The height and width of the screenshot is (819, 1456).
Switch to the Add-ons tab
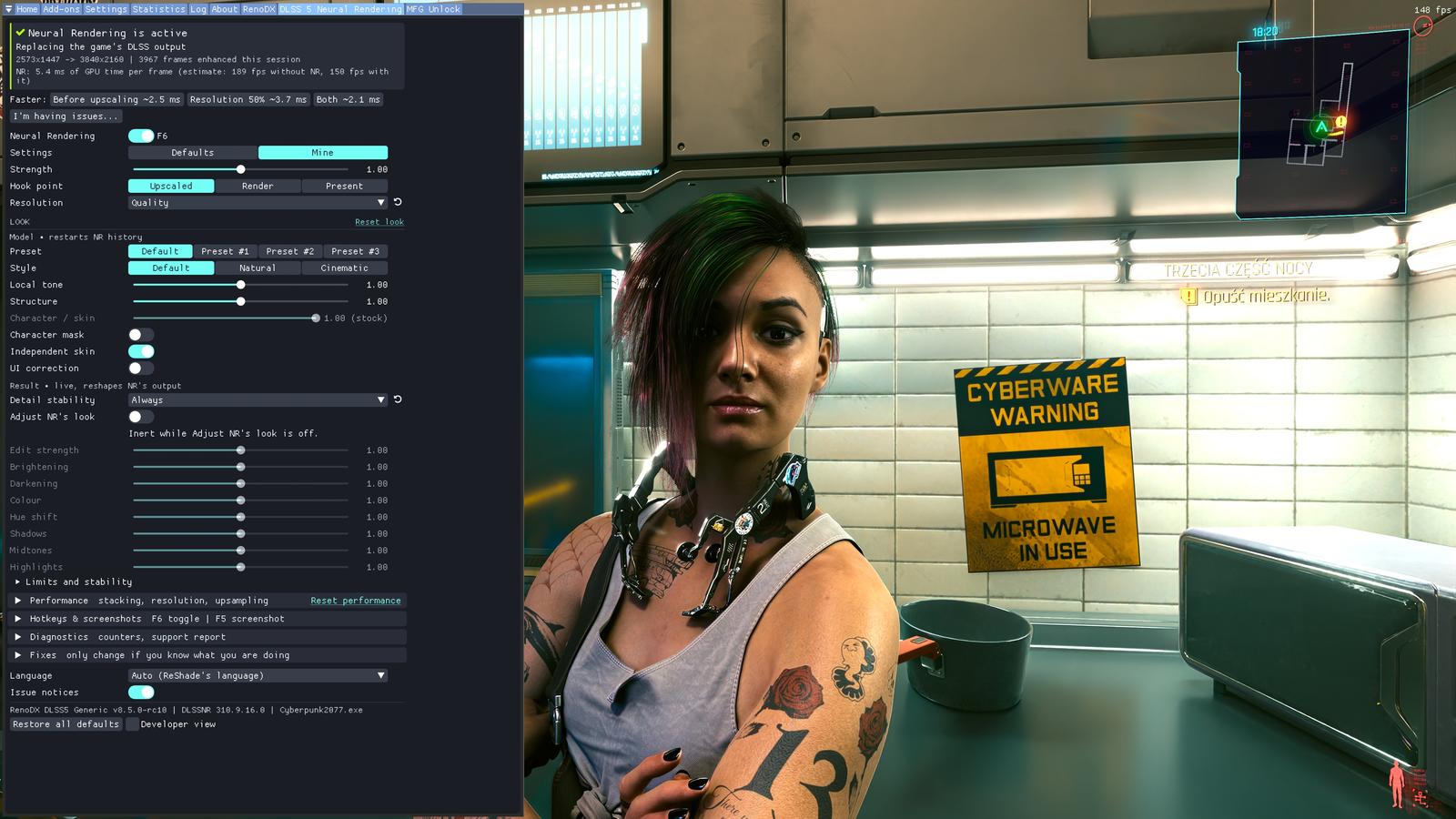[x=61, y=9]
